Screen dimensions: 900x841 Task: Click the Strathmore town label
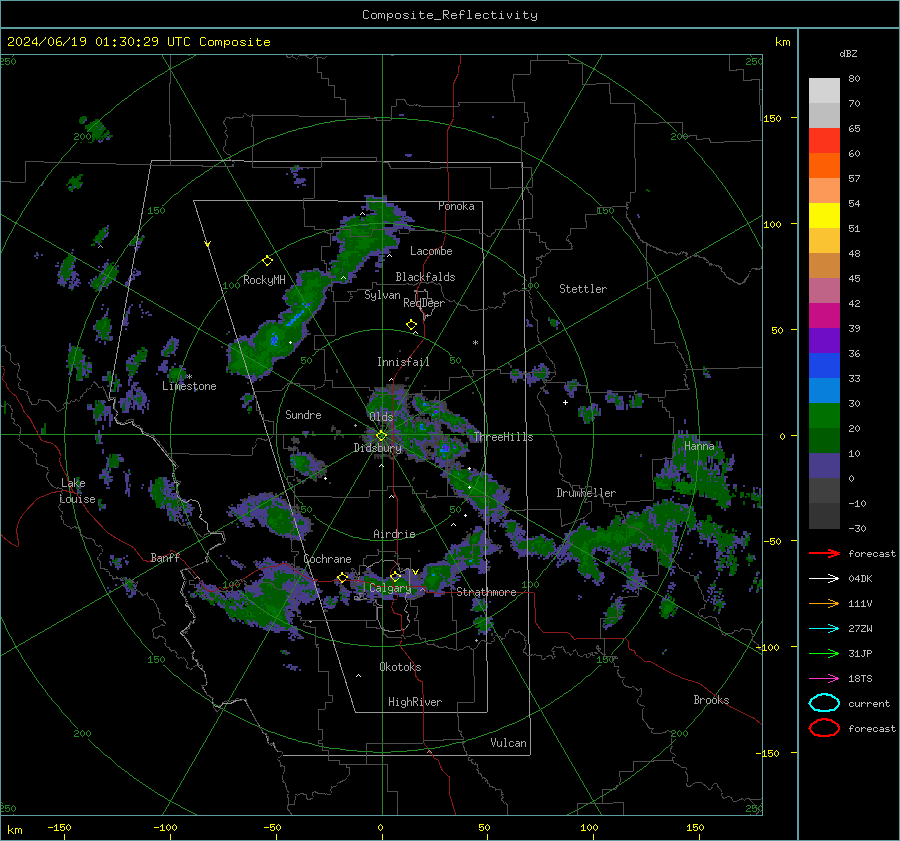tap(486, 592)
